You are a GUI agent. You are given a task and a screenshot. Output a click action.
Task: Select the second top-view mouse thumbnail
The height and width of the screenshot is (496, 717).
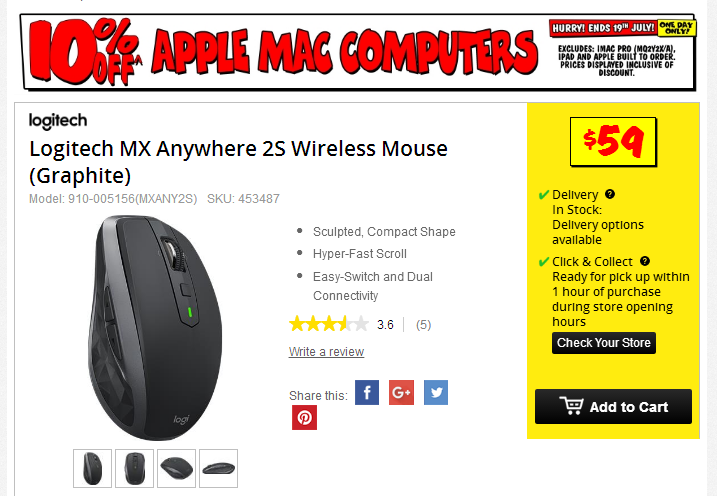[x=134, y=468]
